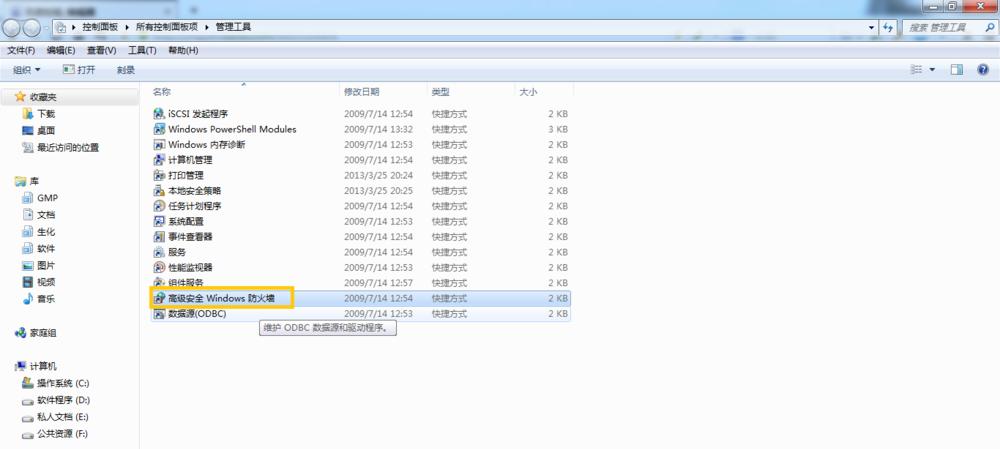Image resolution: width=1000 pixels, height=449 pixels.
Task: Click the 事件查看器 icon
Action: click(x=159, y=236)
